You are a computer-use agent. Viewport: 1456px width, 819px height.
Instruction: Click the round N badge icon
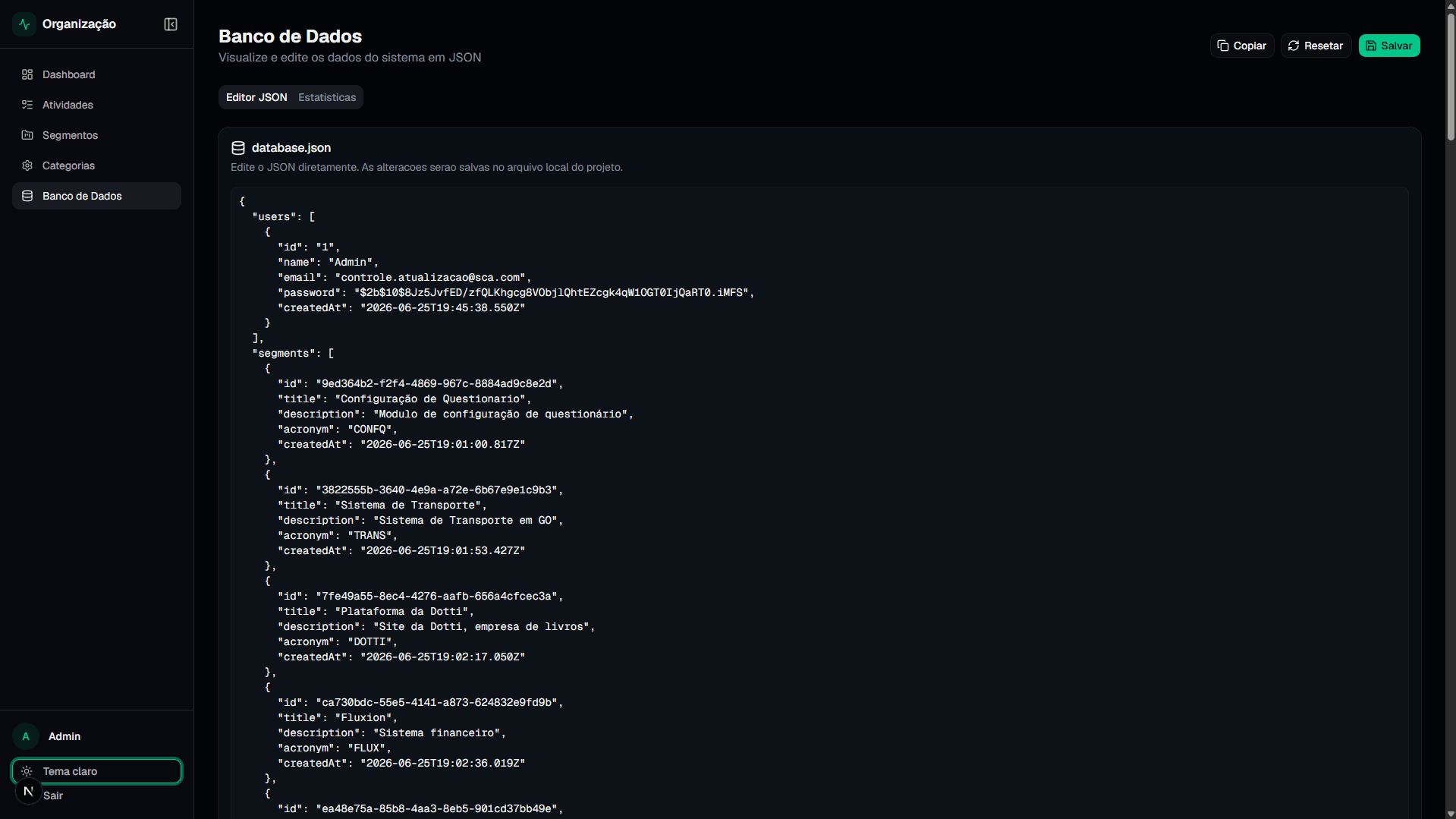click(x=29, y=791)
